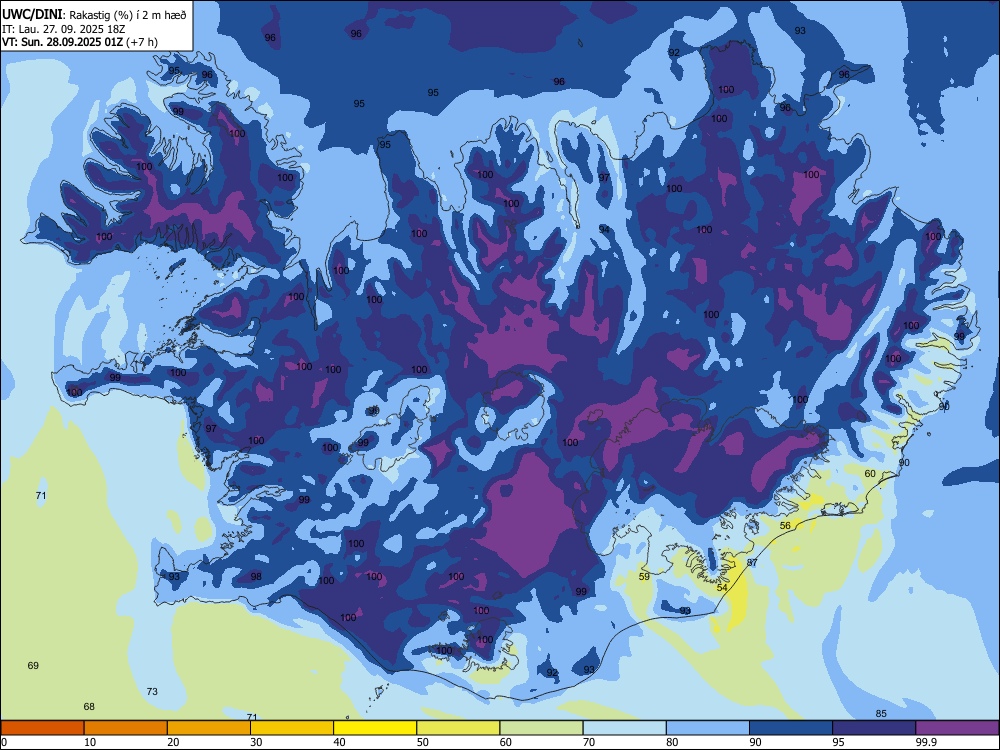1000x750 pixels.
Task: Click the humidity value '59' on the map
Action: coord(644,577)
